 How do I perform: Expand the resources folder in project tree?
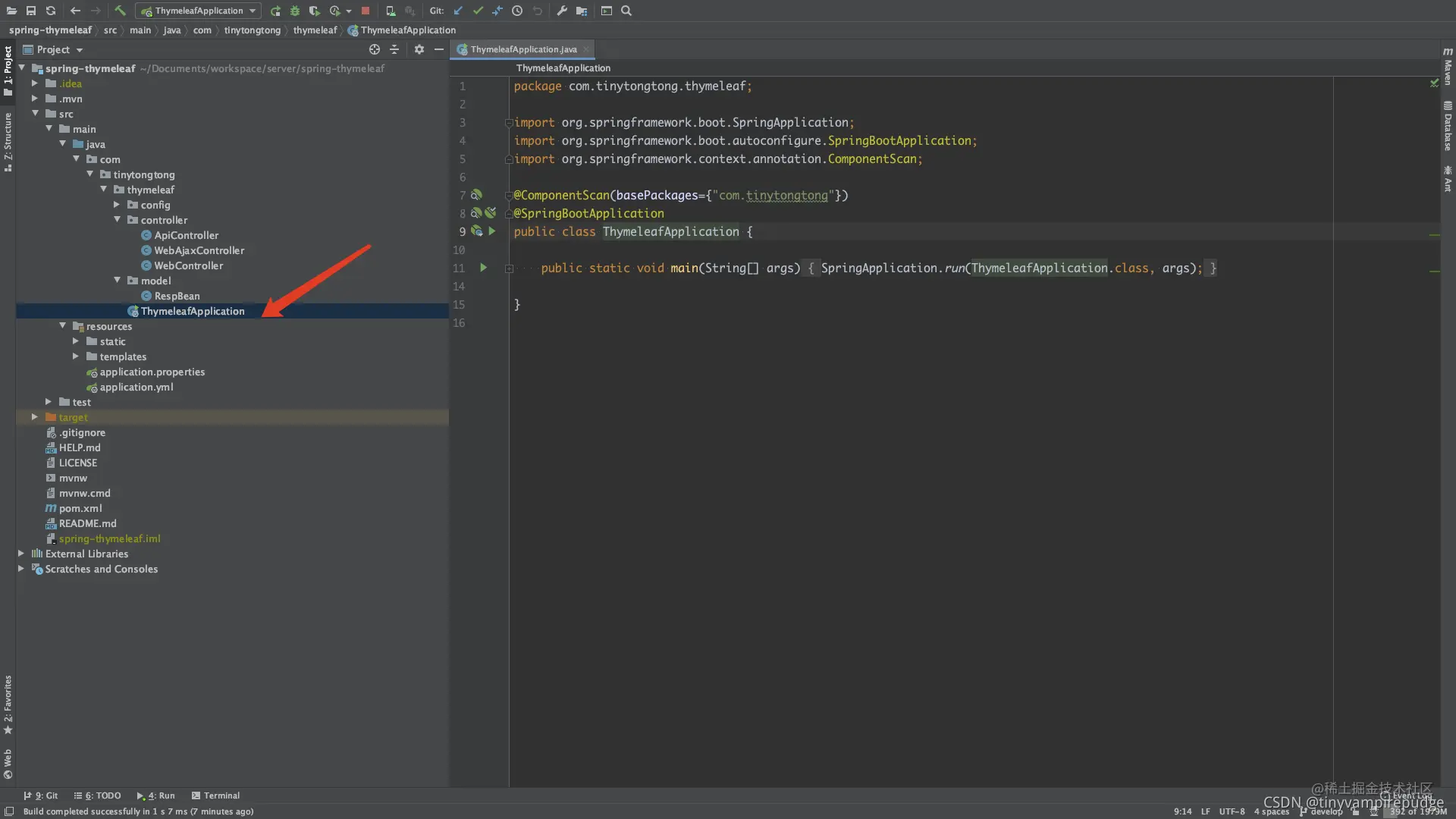(62, 325)
